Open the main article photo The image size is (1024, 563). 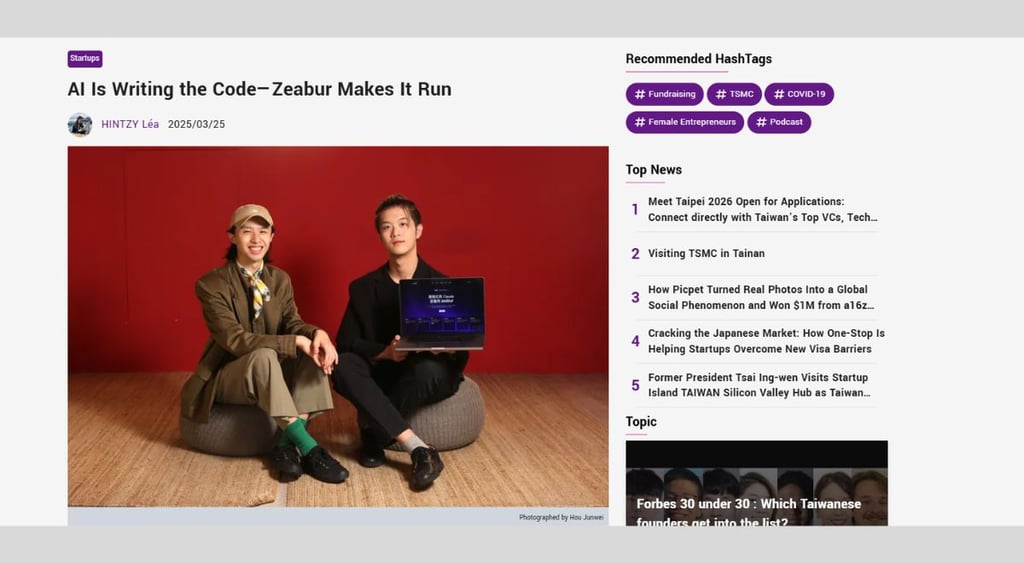338,326
